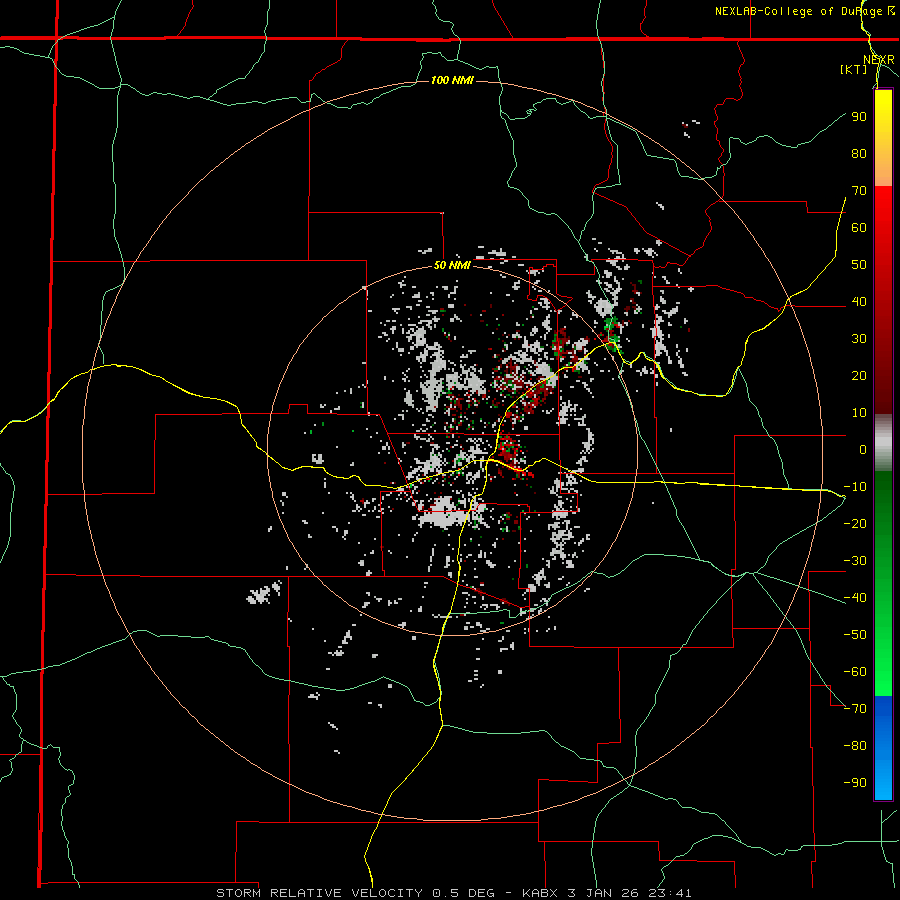900x900 pixels.
Task: Select the -90 value on the velocity scale
Action: [855, 782]
